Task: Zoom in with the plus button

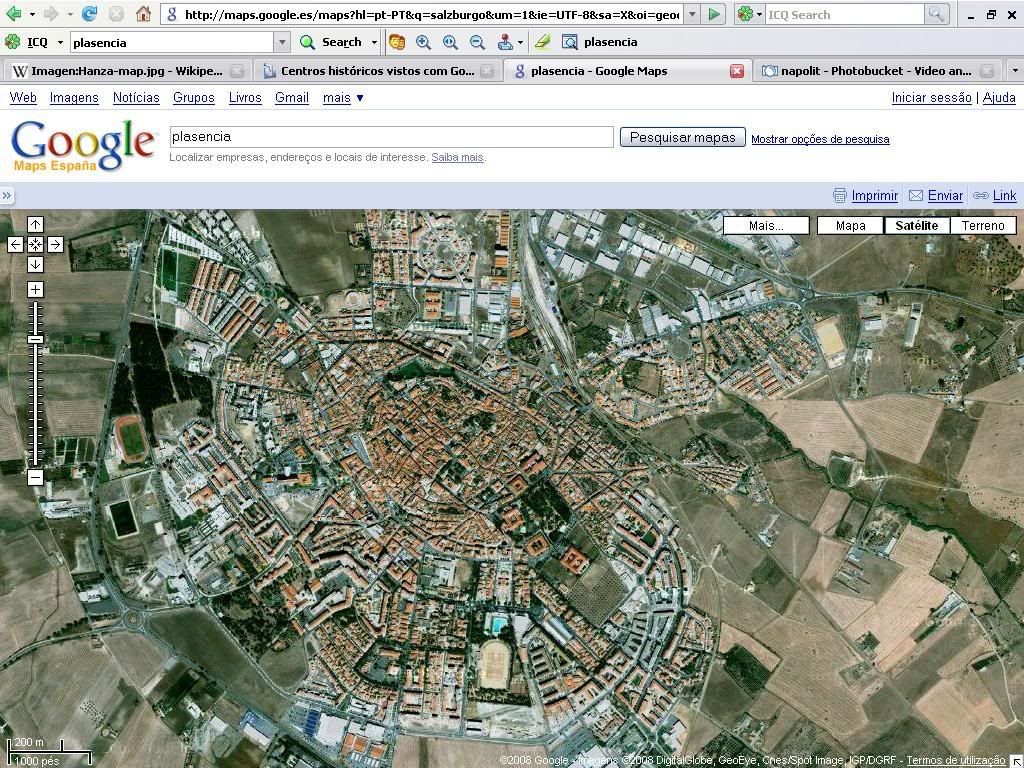Action: [x=35, y=290]
